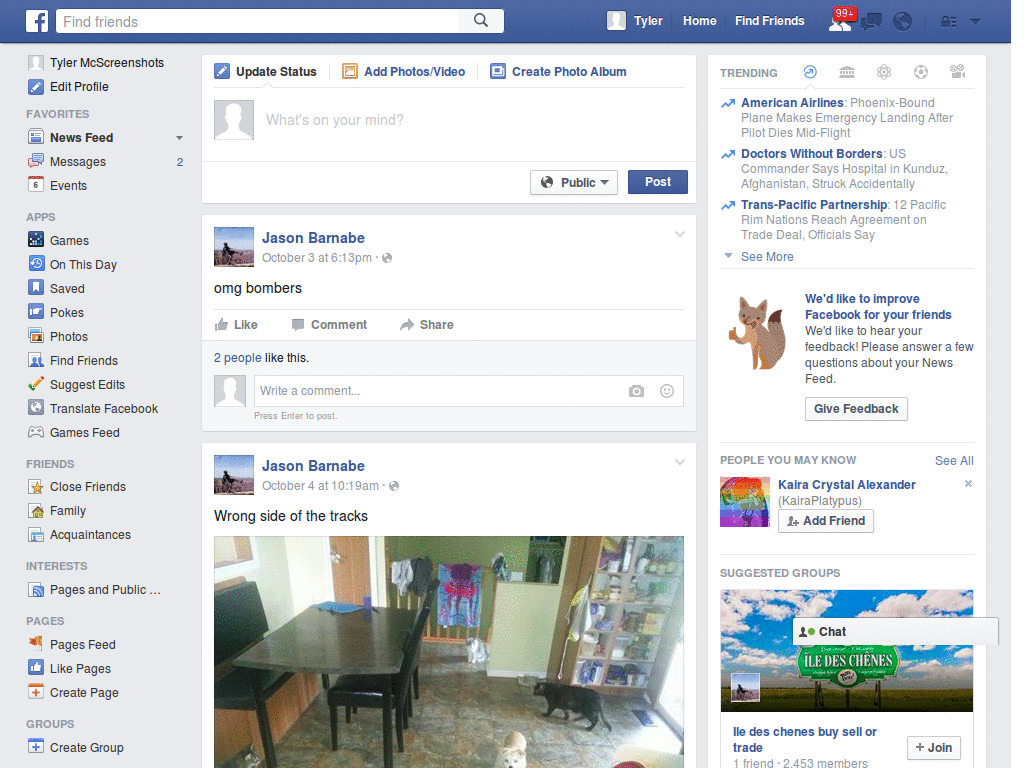Switch to Create Photo Album tab
The image size is (1024, 768).
pyautogui.click(x=558, y=72)
